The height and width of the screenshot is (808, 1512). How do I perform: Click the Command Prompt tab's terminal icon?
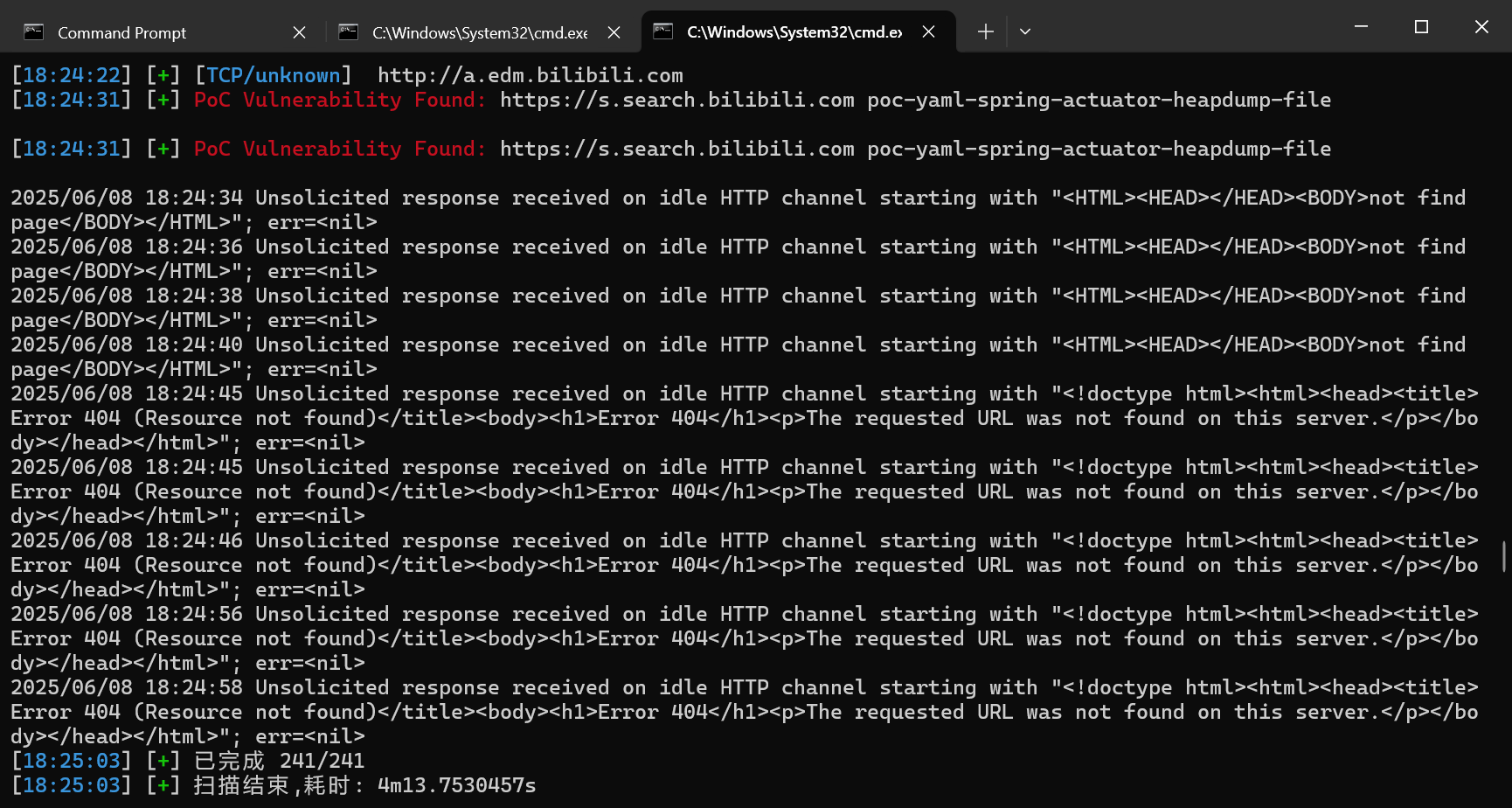[34, 32]
